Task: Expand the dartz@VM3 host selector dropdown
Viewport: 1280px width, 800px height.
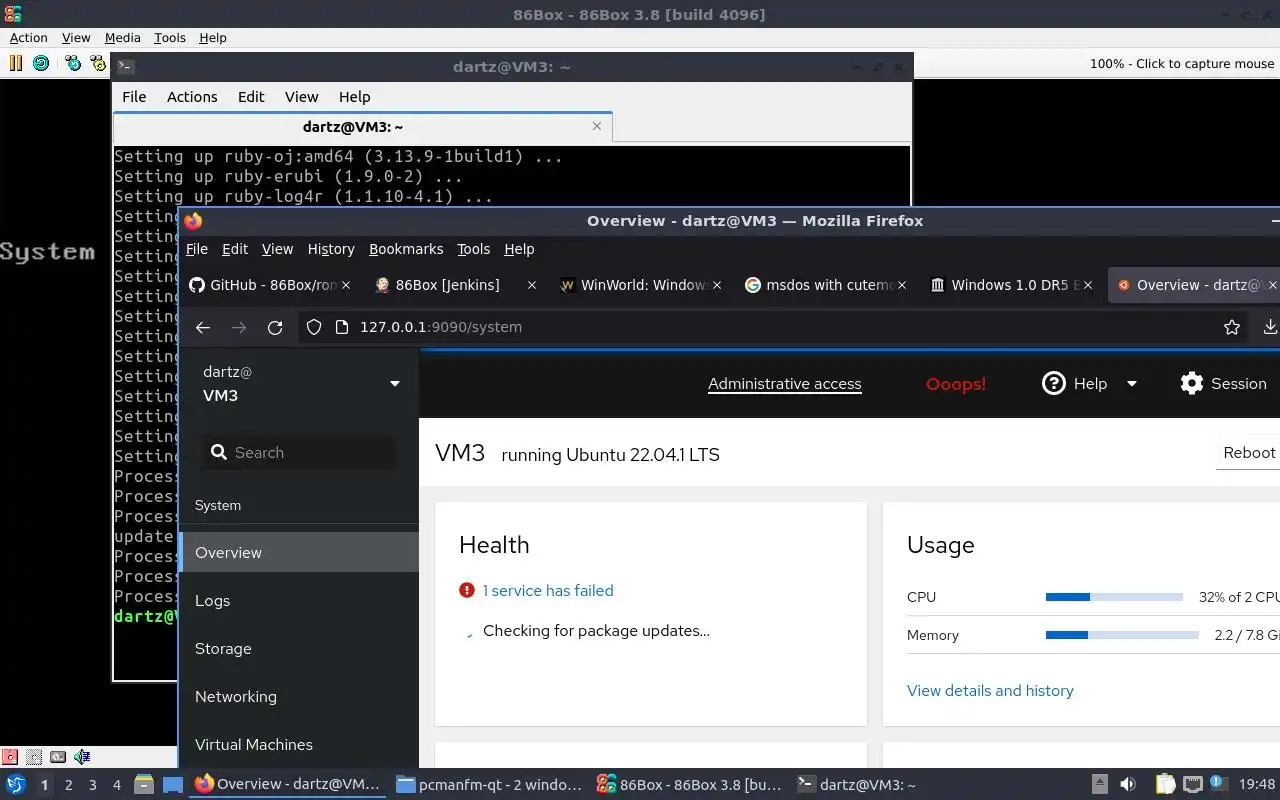Action: (395, 384)
